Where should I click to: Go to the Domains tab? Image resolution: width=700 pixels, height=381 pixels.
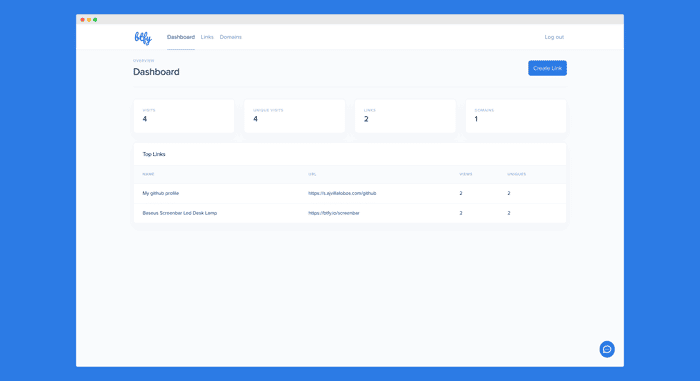click(x=230, y=37)
